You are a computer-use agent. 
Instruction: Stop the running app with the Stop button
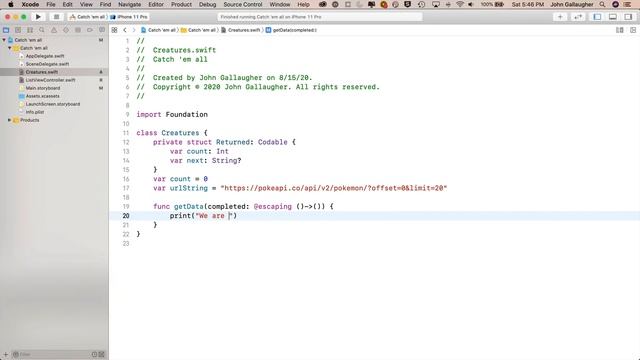point(56,17)
